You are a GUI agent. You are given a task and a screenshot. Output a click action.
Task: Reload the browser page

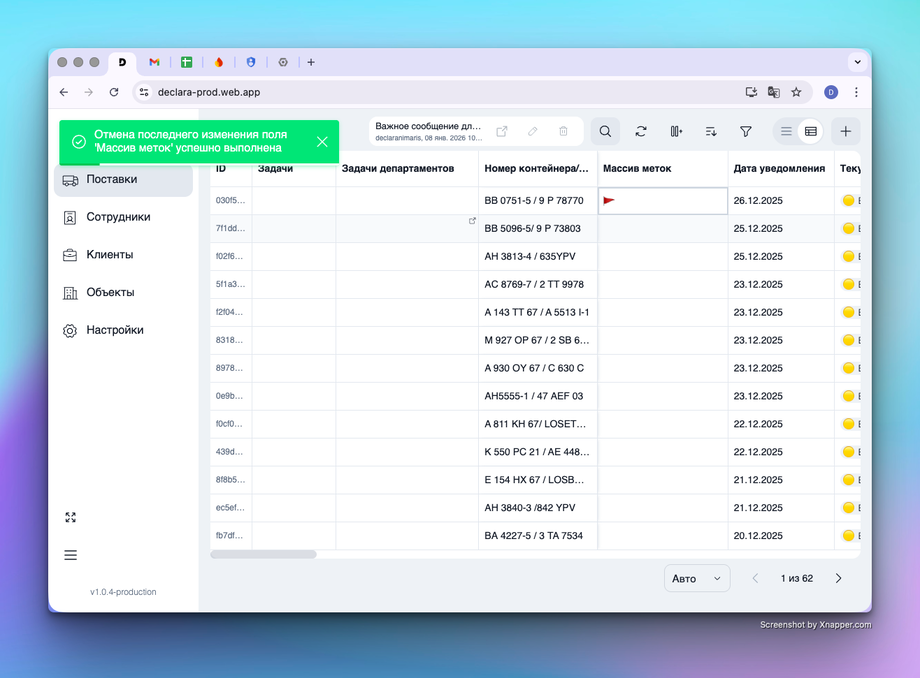tap(114, 92)
